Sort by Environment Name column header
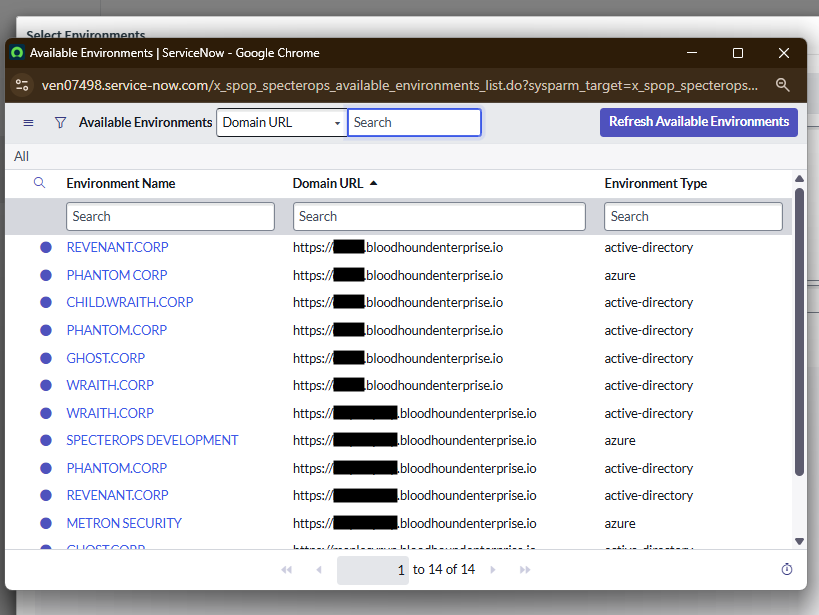The height and width of the screenshot is (615, 819). [121, 183]
